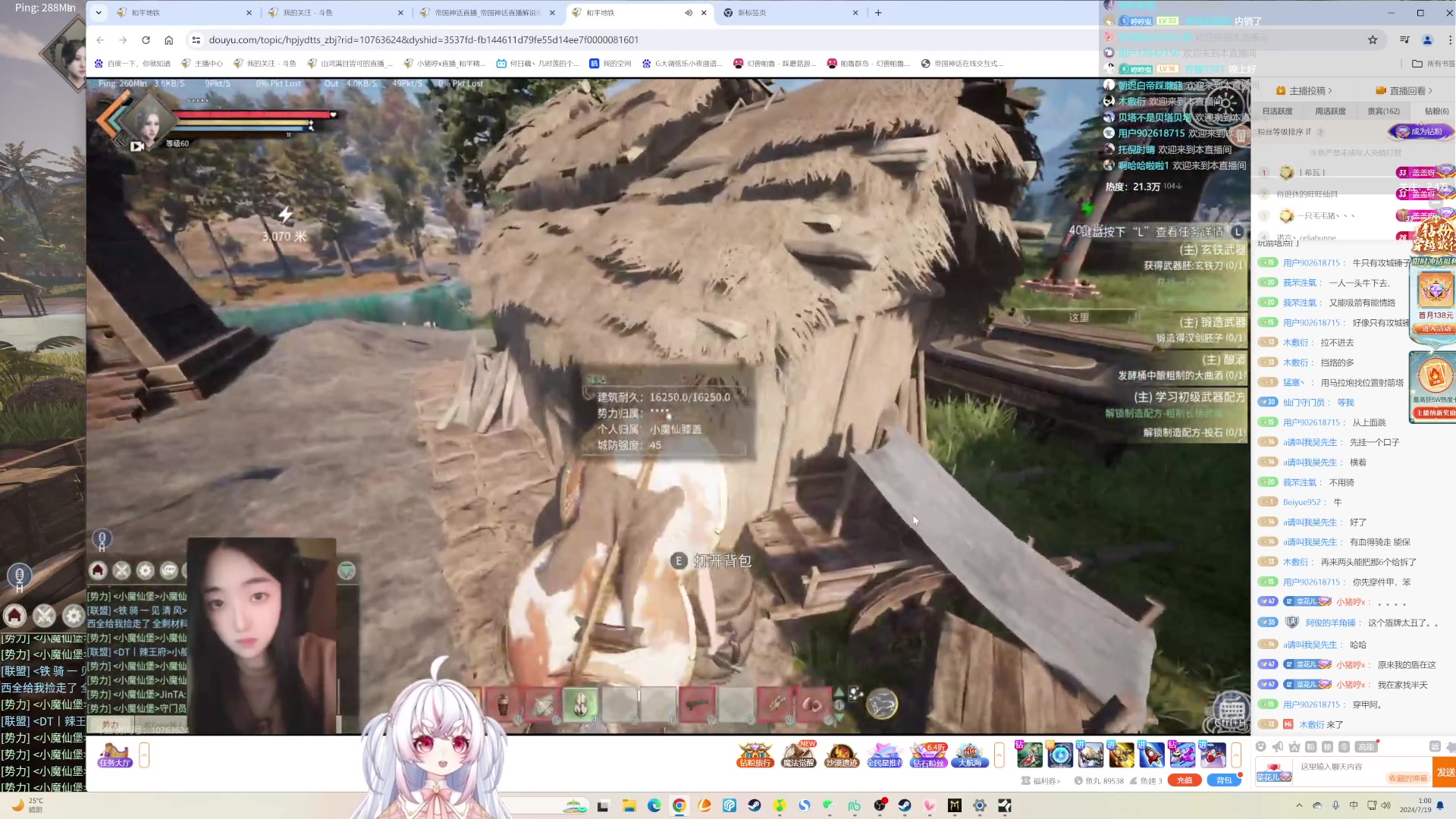The image size is (1456, 819).
Task: Select the 日活跃度 tab
Action: tap(1278, 111)
